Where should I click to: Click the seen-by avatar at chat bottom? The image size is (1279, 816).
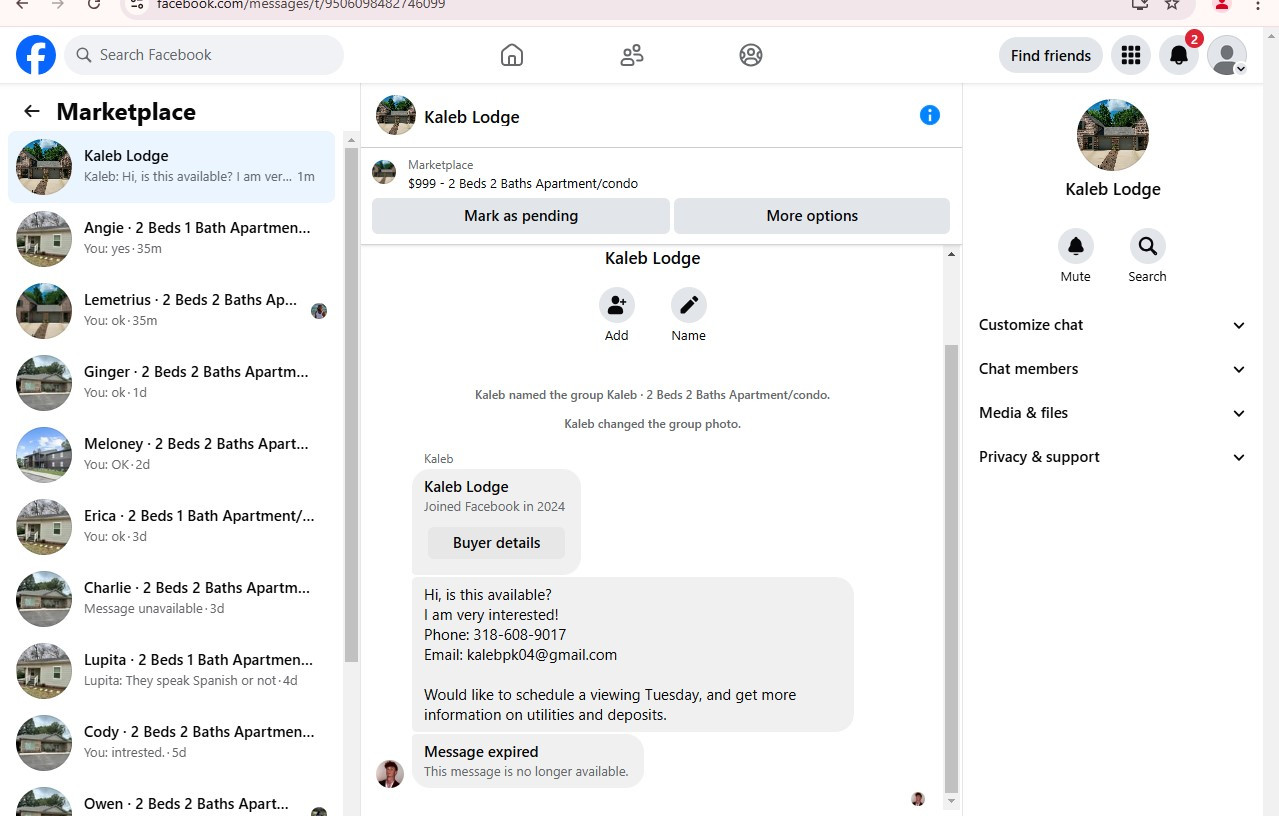coord(918,799)
